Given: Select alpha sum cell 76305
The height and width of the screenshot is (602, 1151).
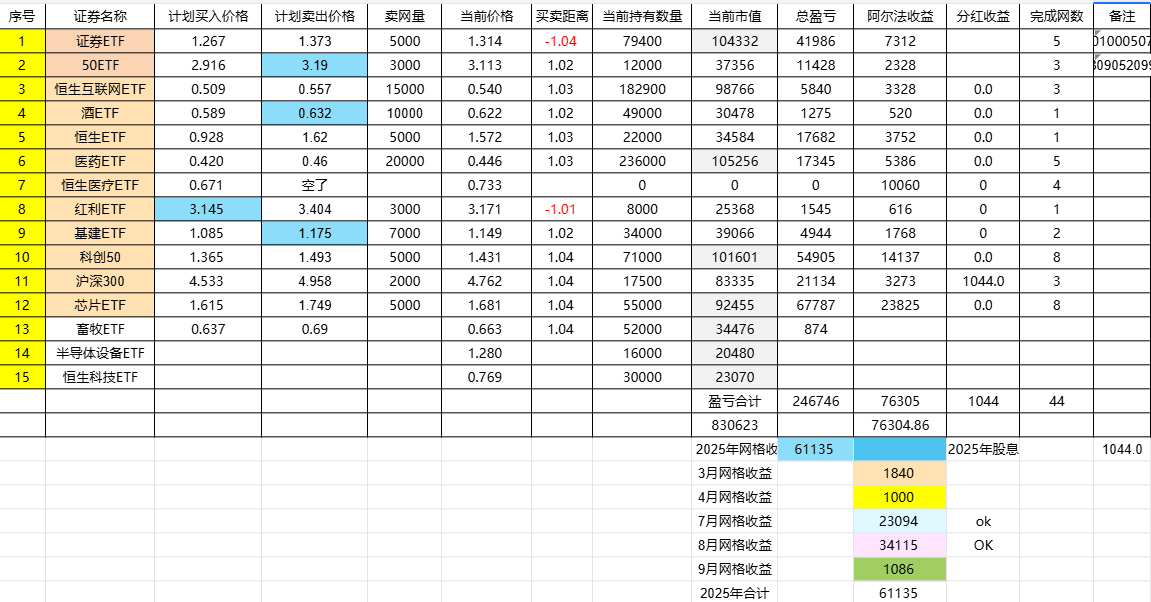Looking at the screenshot, I should [x=900, y=402].
